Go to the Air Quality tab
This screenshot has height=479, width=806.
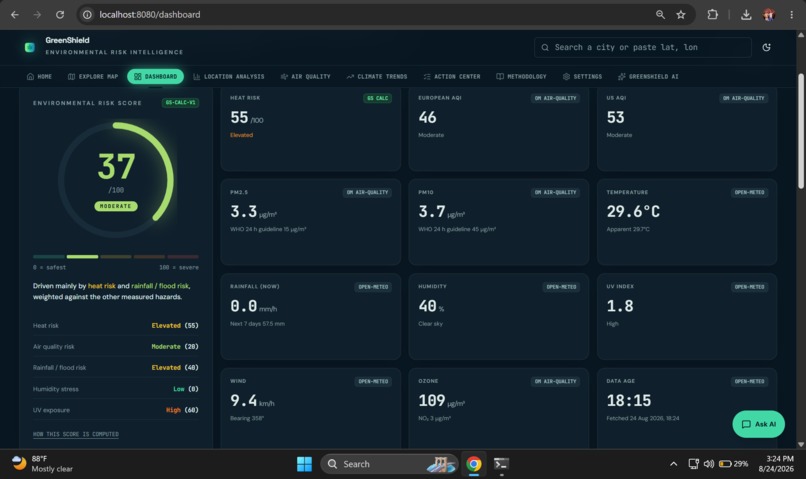pos(305,77)
